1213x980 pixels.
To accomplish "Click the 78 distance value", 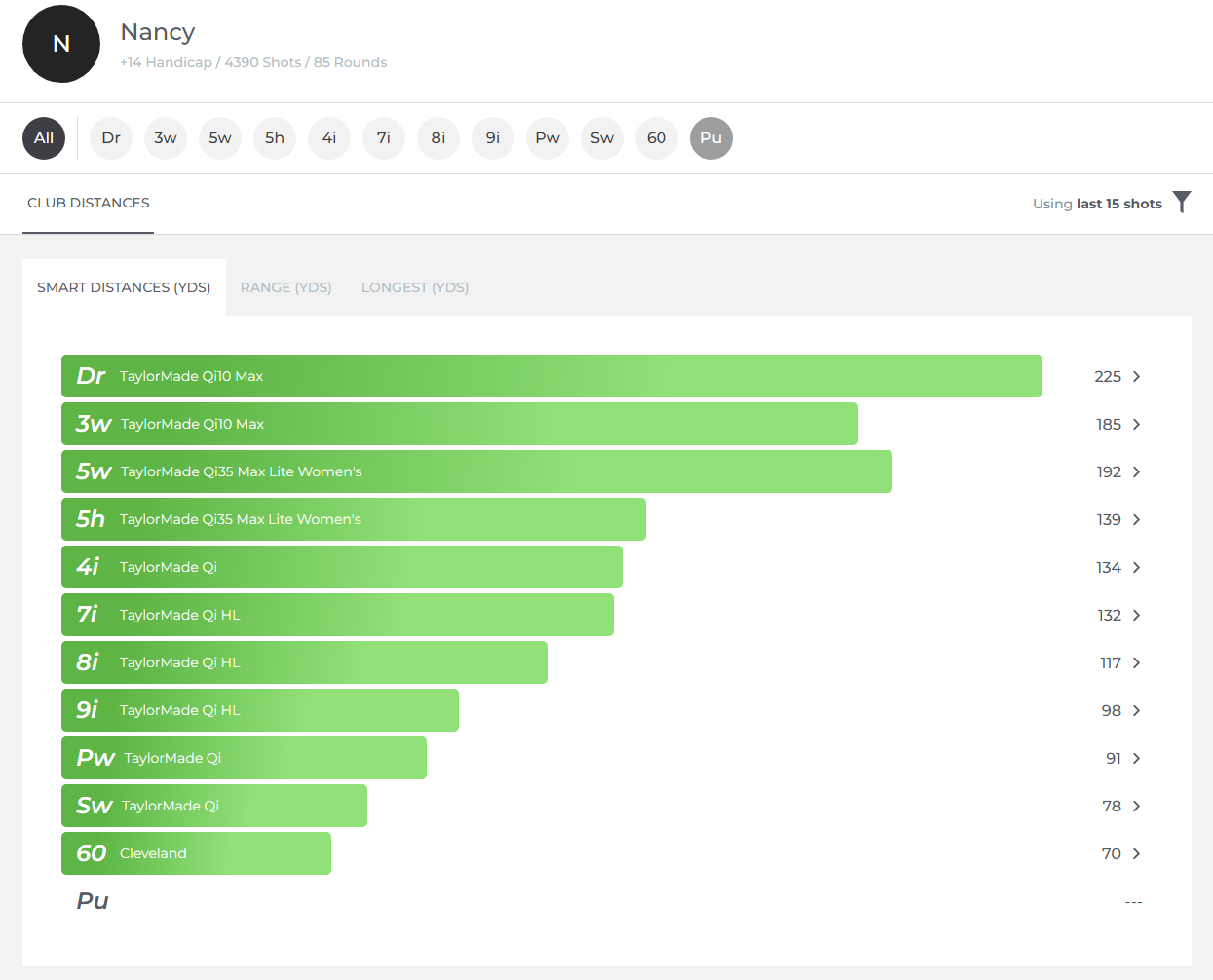I will pos(1112,806).
